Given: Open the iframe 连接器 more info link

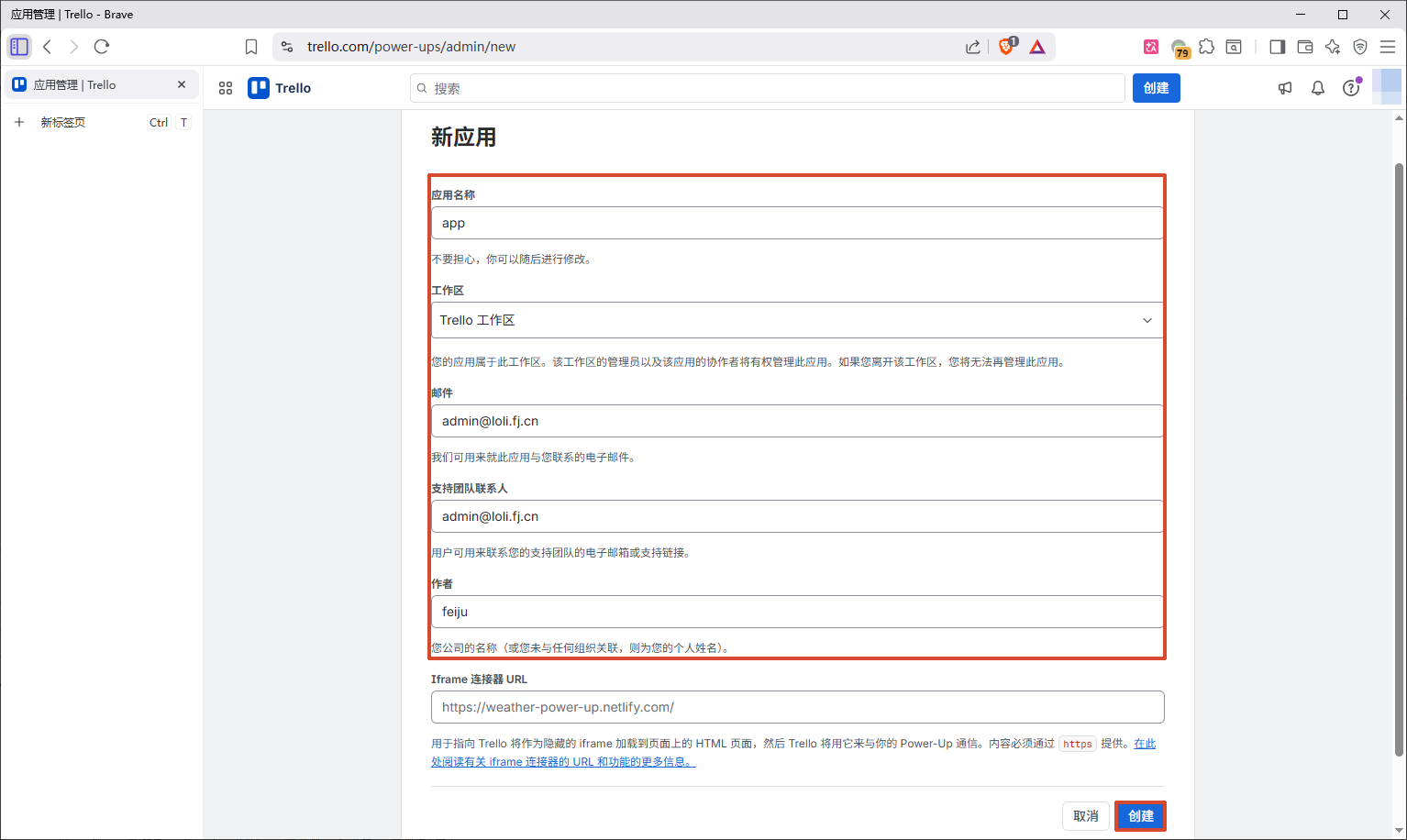Looking at the screenshot, I should click(563, 762).
